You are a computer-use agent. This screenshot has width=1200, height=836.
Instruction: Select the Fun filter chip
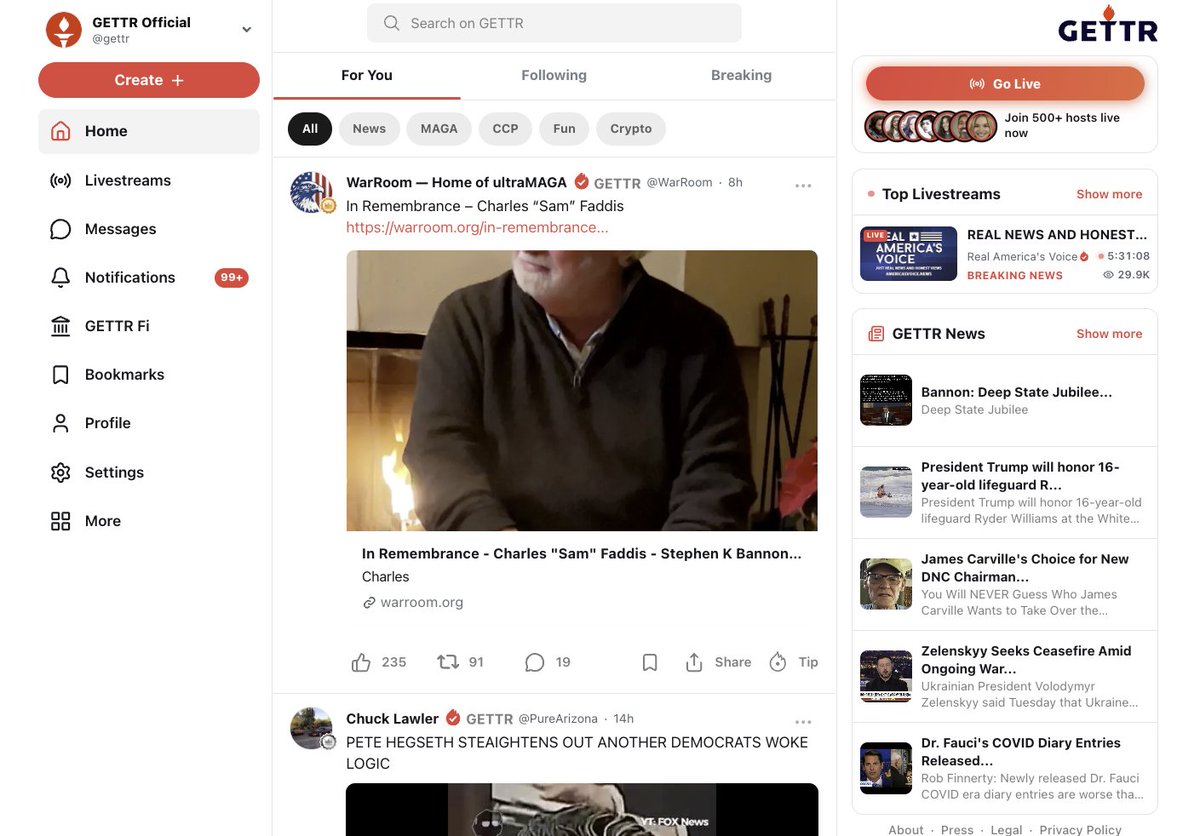(564, 129)
